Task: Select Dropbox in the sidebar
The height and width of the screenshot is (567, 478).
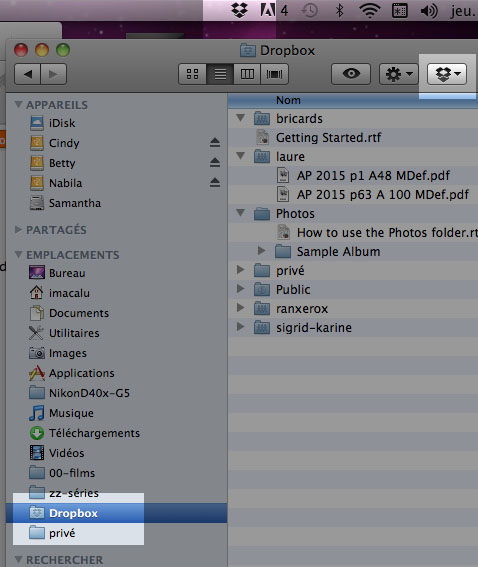Action: (116, 513)
